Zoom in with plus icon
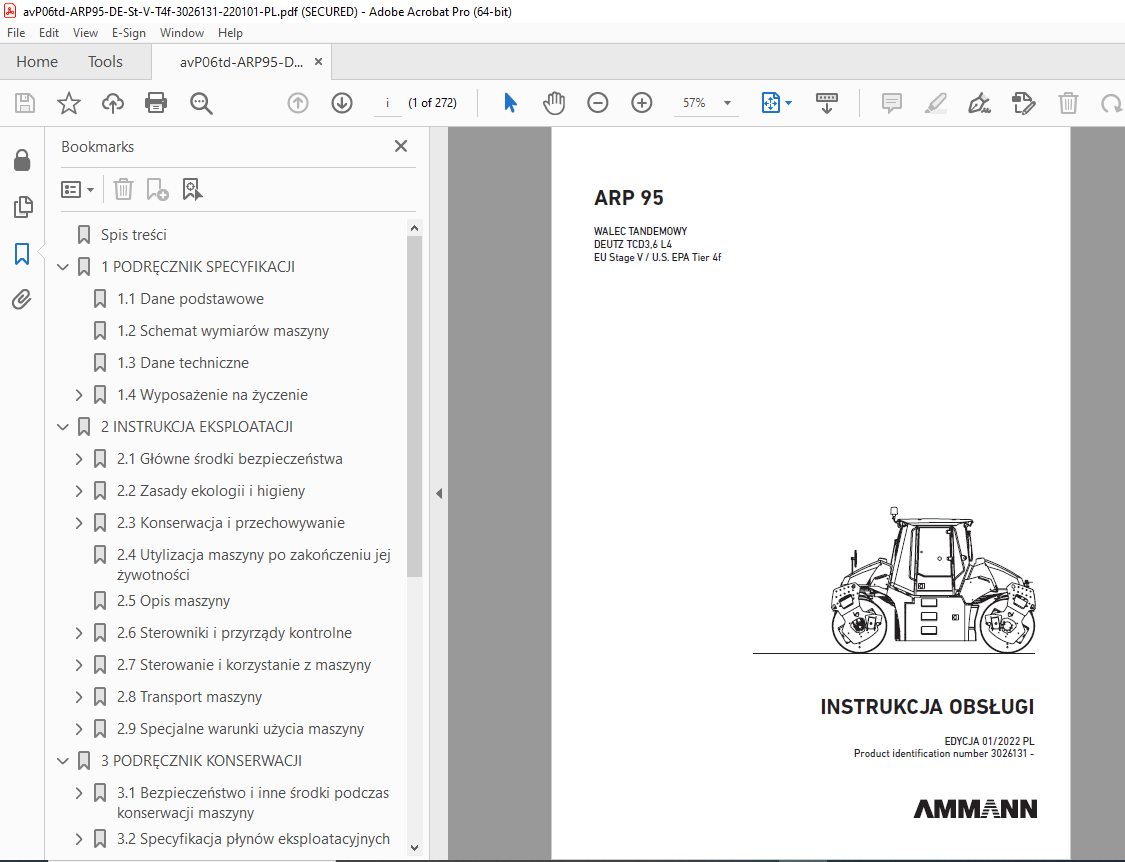Image resolution: width=1125 pixels, height=862 pixels. click(641, 103)
